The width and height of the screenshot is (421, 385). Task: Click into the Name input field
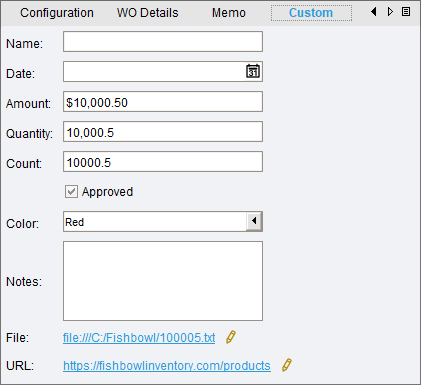click(163, 41)
